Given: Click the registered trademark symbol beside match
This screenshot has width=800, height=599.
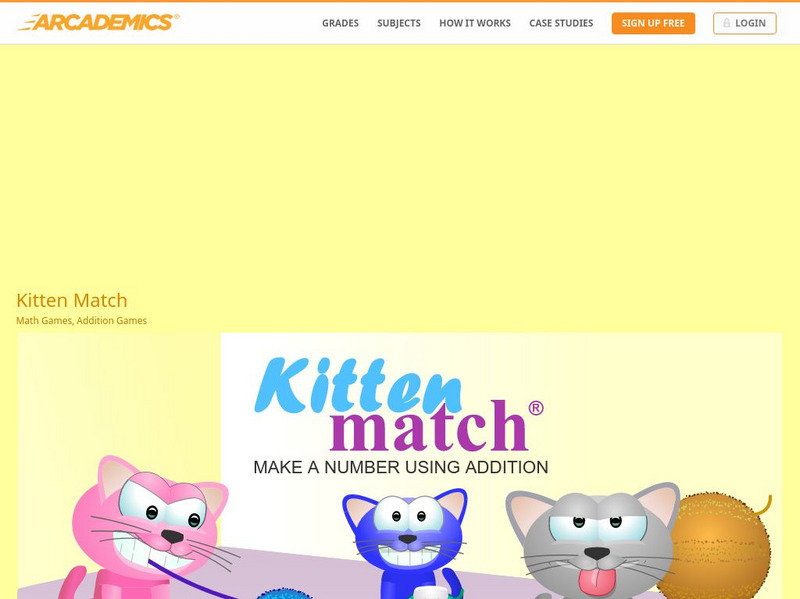Looking at the screenshot, I should pos(536,408).
